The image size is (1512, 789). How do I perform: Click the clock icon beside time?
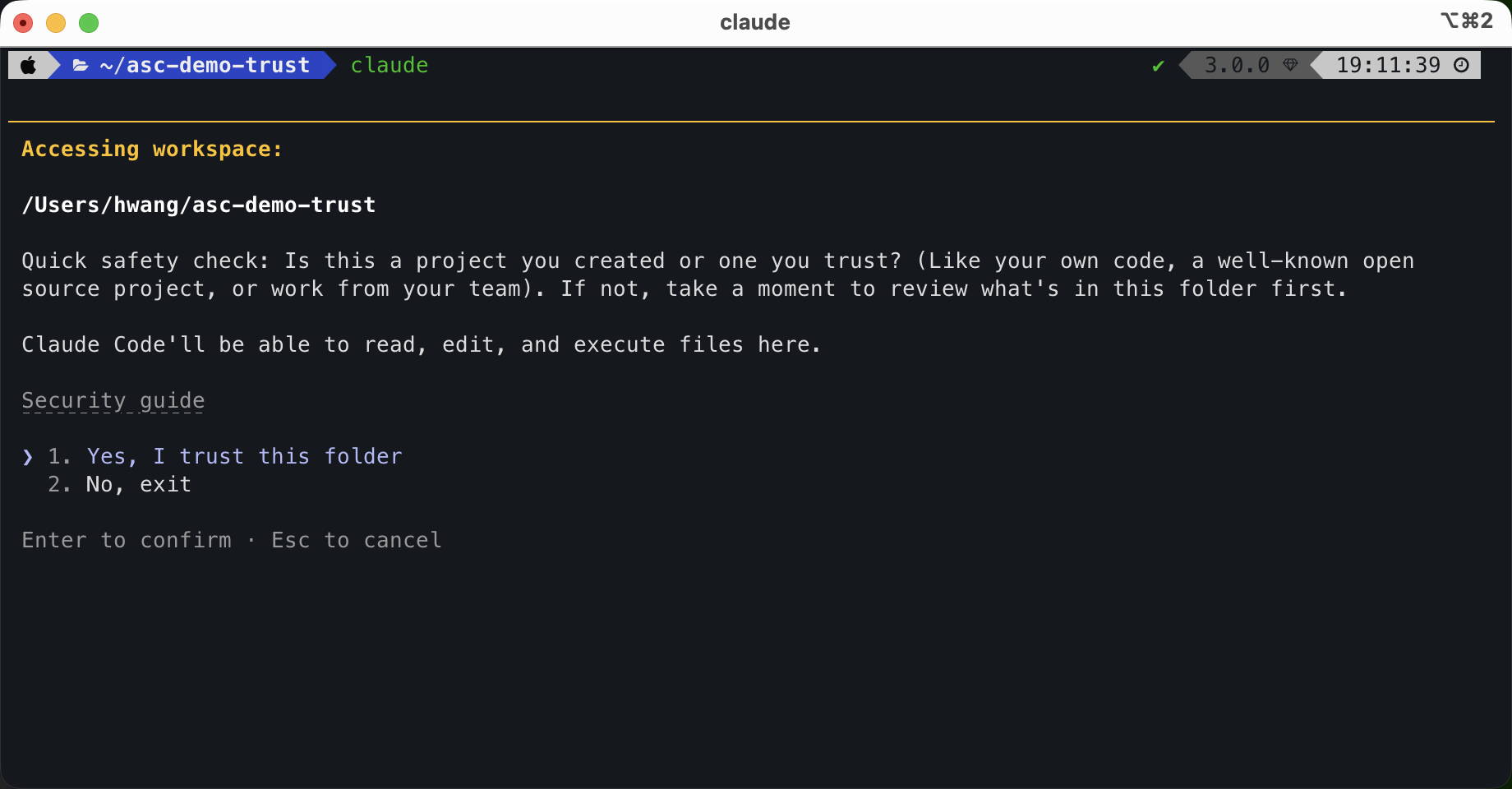tap(1461, 65)
